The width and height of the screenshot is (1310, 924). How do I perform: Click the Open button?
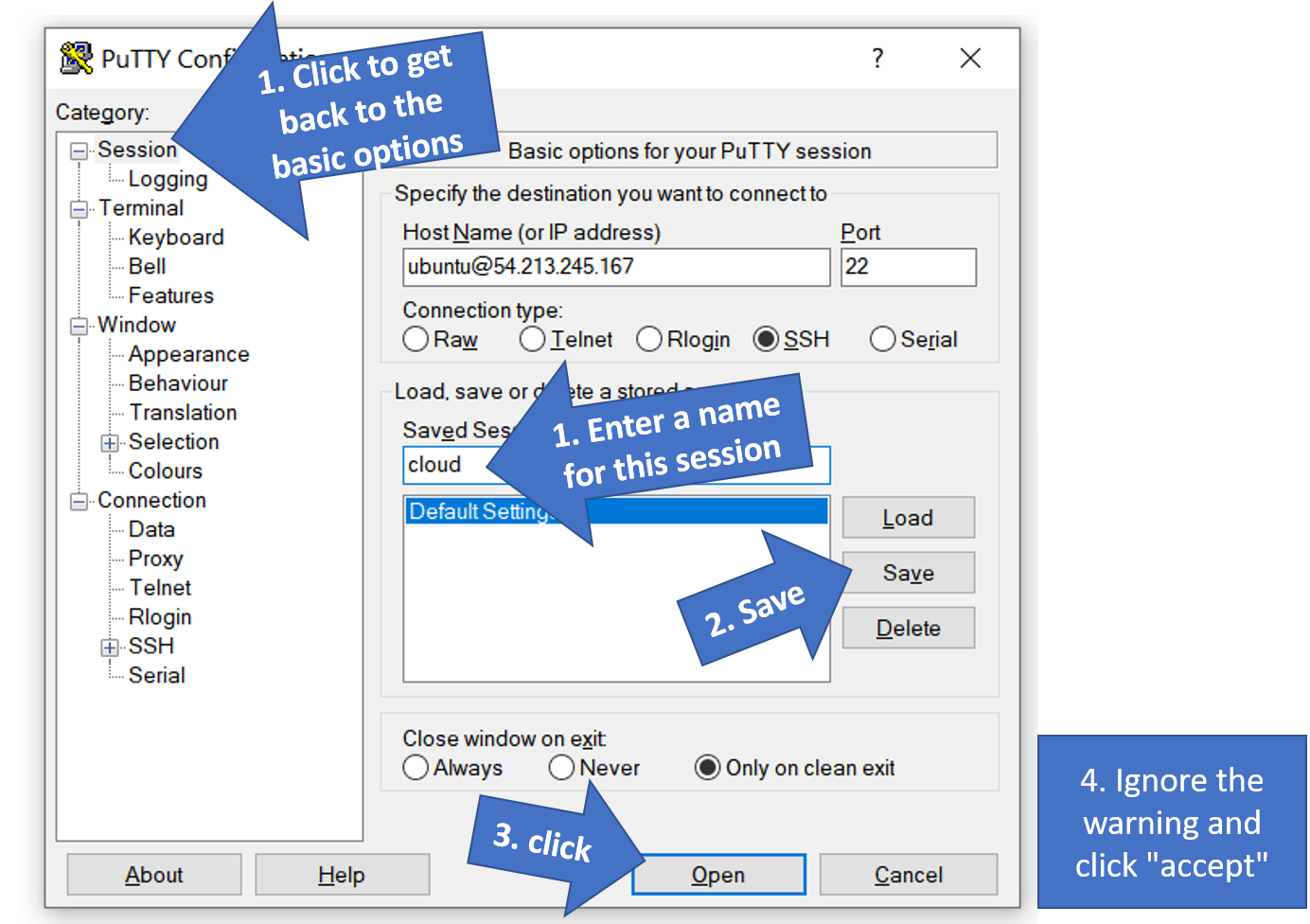coord(718,875)
